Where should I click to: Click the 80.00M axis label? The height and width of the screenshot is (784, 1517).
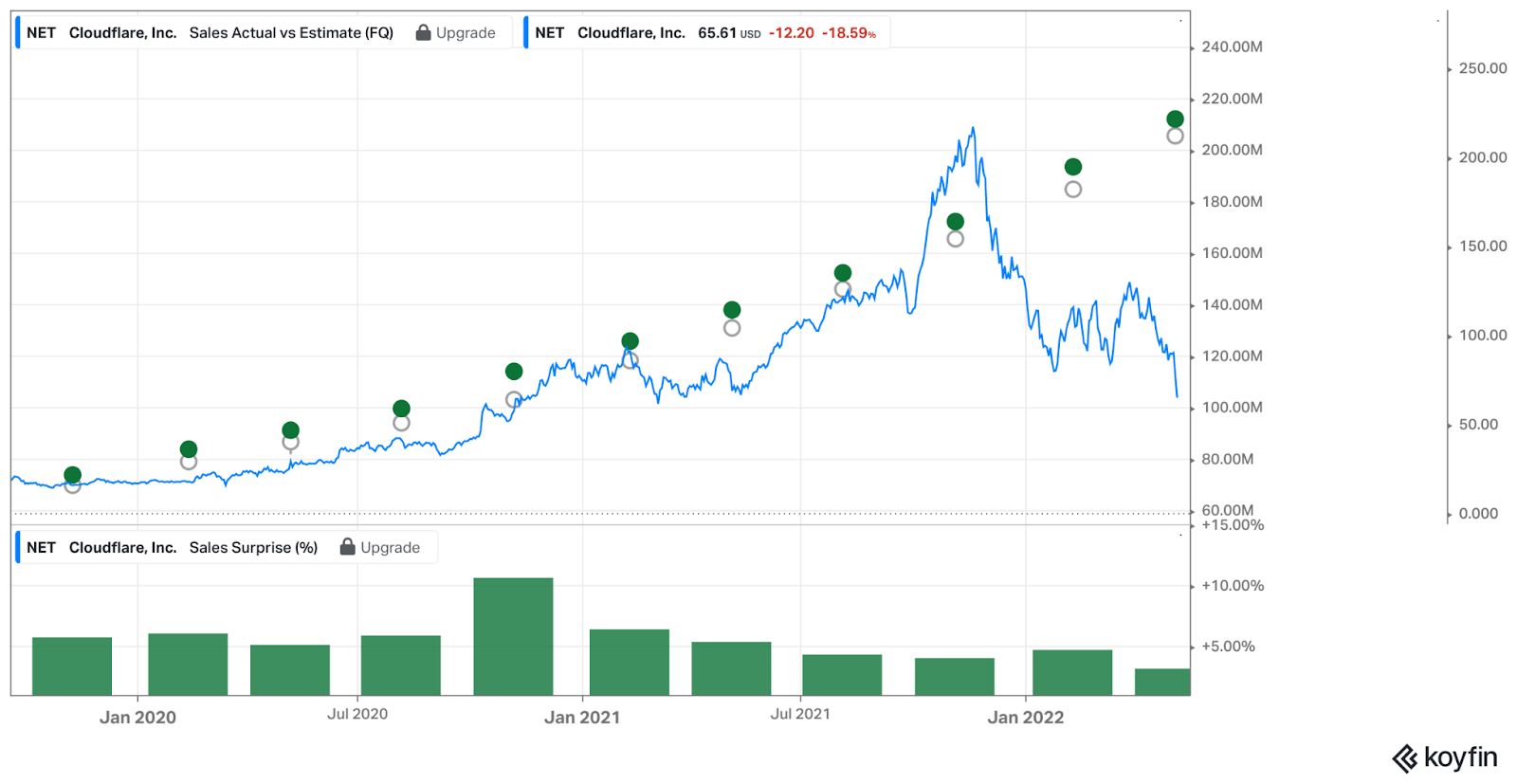point(1228,459)
